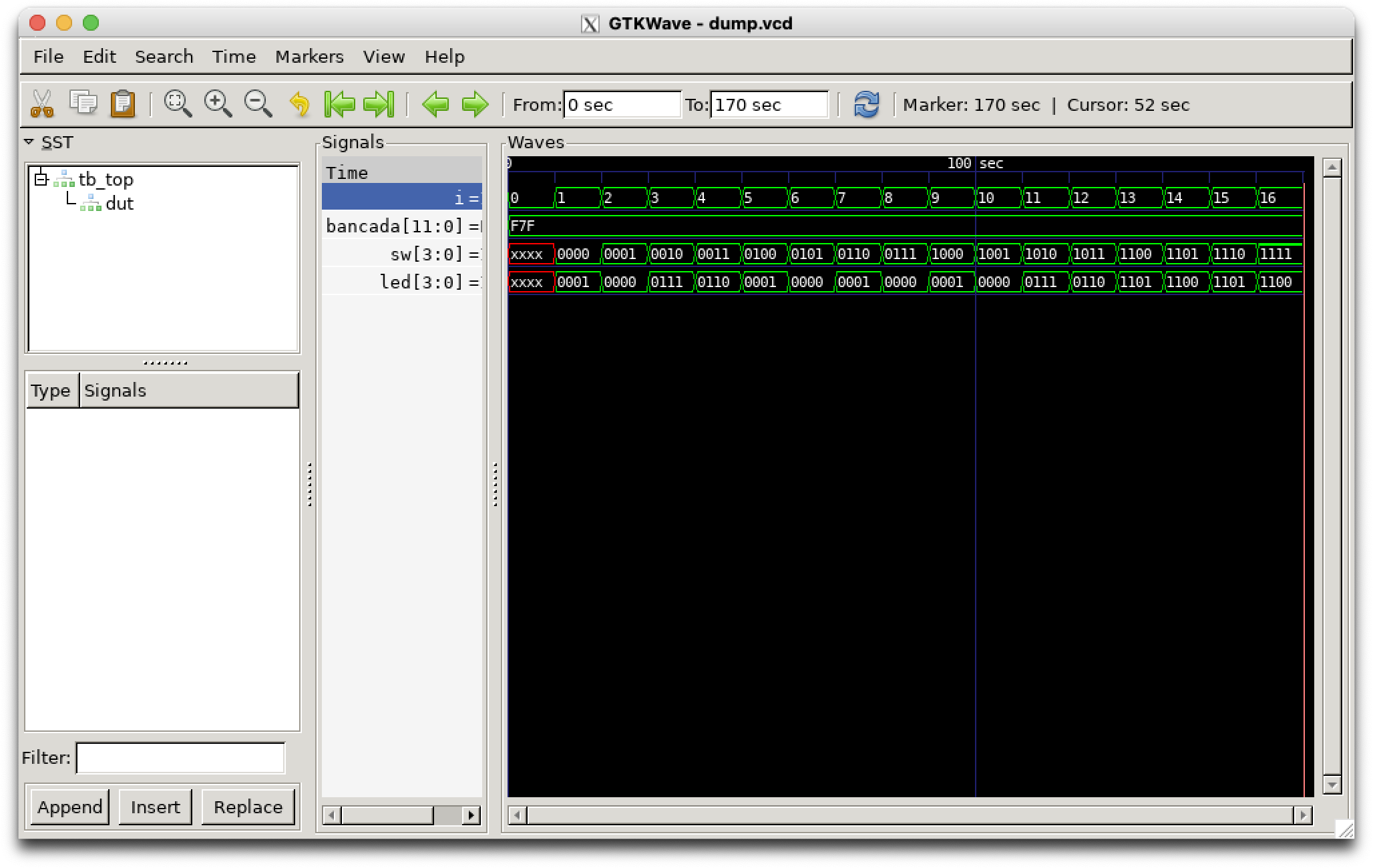Collapse the tb_top tree node
Screen dimensions: 1373x868
pyautogui.click(x=41, y=178)
